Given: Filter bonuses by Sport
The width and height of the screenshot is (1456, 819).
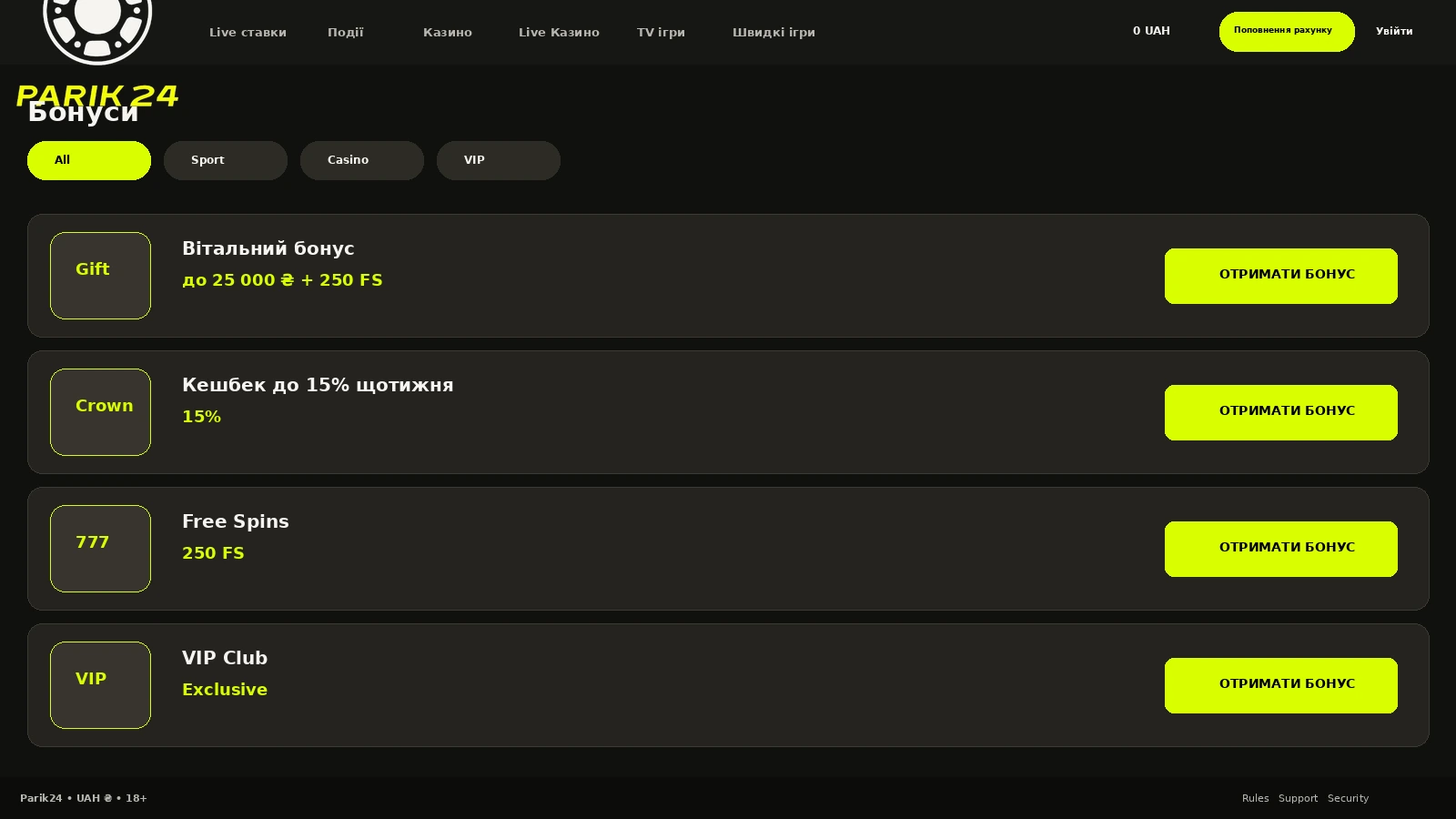Looking at the screenshot, I should (x=226, y=160).
